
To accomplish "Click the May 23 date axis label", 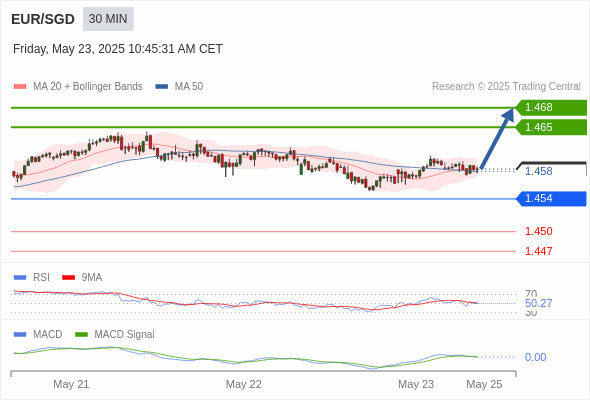I will tap(416, 384).
